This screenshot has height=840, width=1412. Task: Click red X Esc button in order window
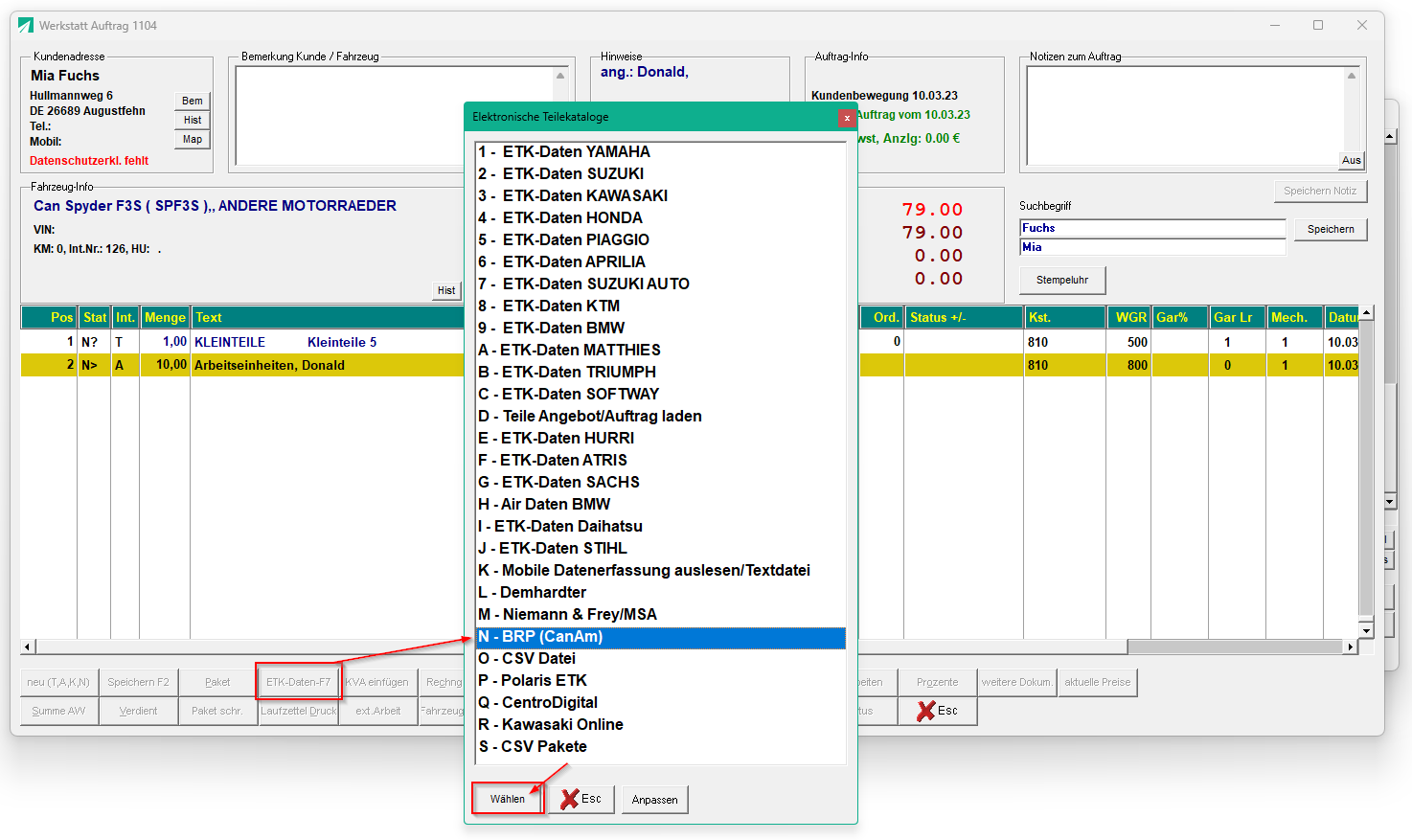(937, 711)
